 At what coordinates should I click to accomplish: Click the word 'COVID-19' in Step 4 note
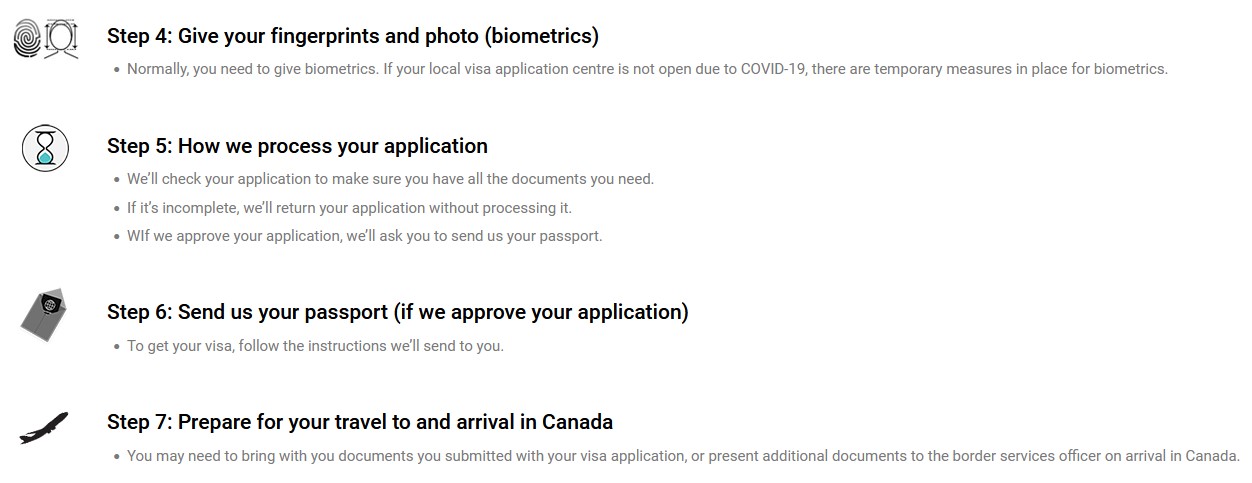click(773, 69)
